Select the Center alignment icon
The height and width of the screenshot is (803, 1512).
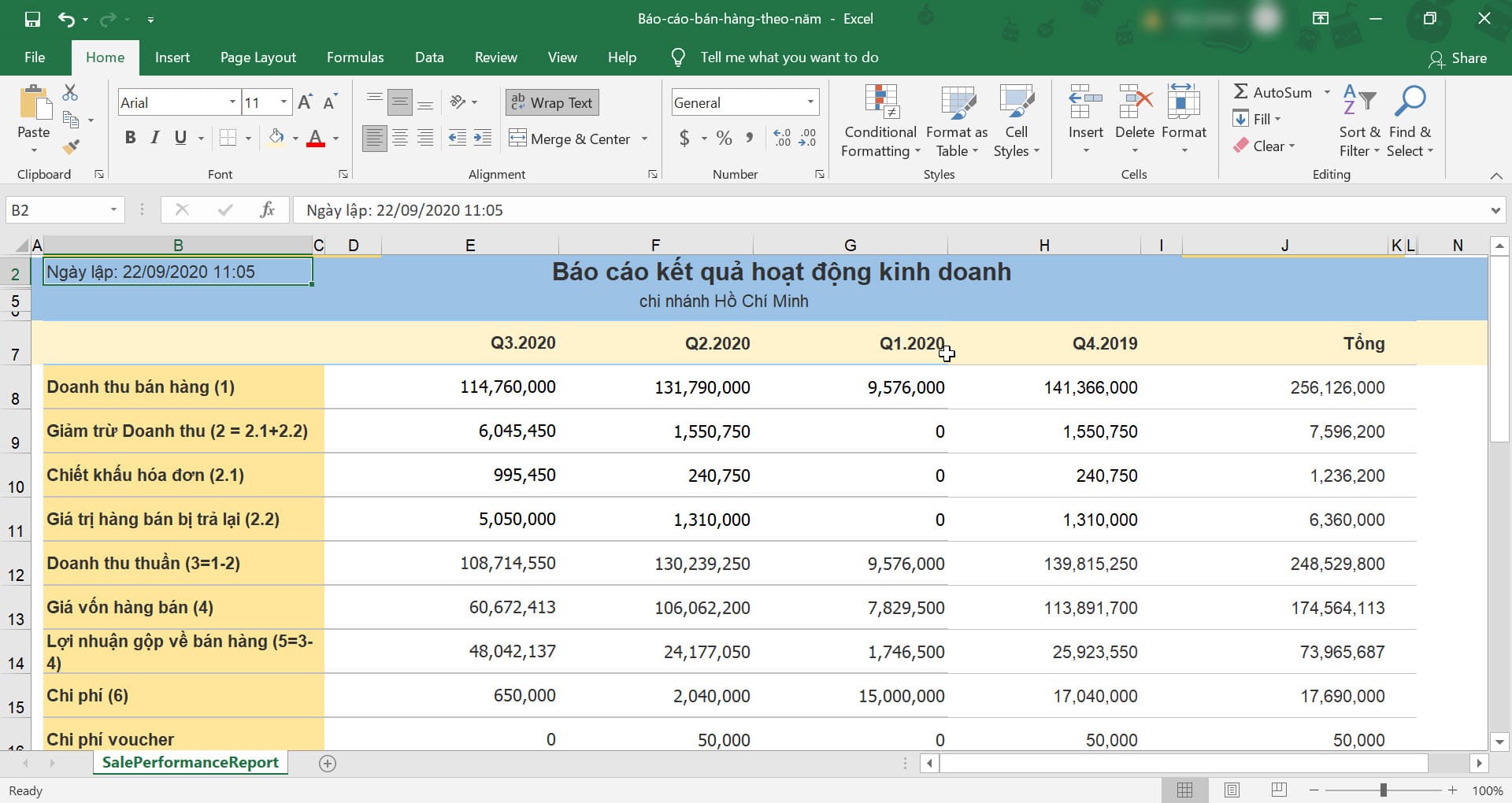click(x=400, y=137)
